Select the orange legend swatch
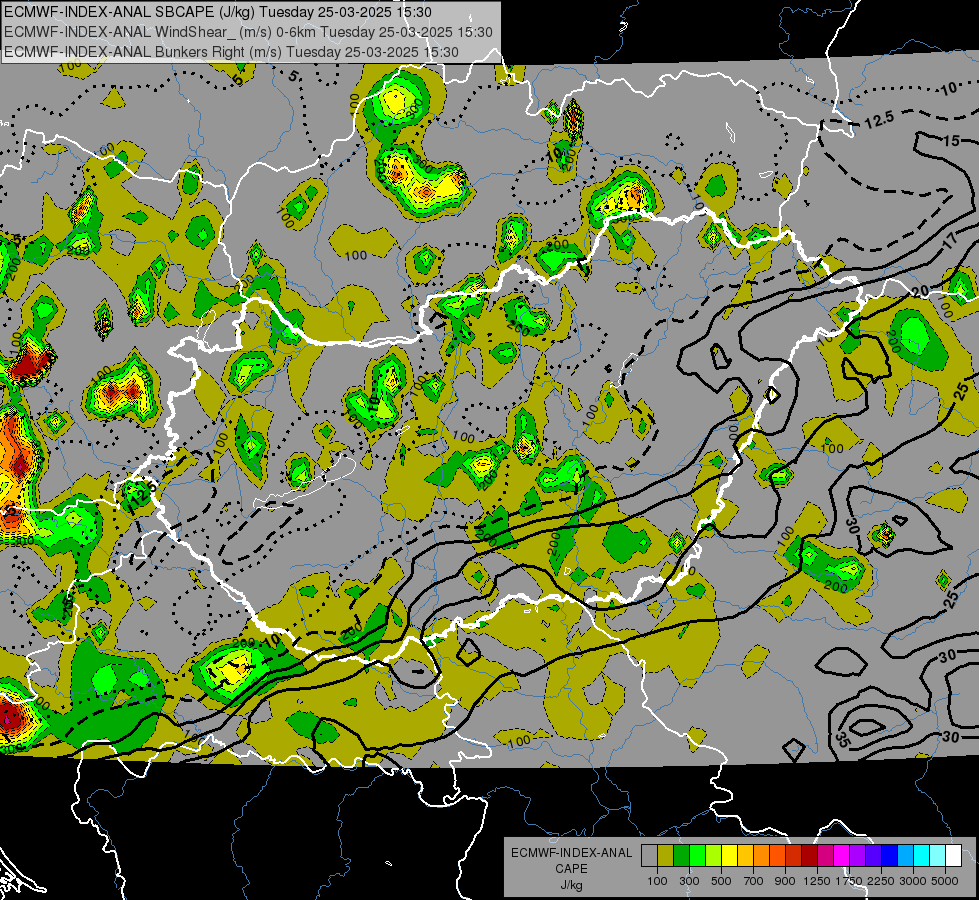 761,856
